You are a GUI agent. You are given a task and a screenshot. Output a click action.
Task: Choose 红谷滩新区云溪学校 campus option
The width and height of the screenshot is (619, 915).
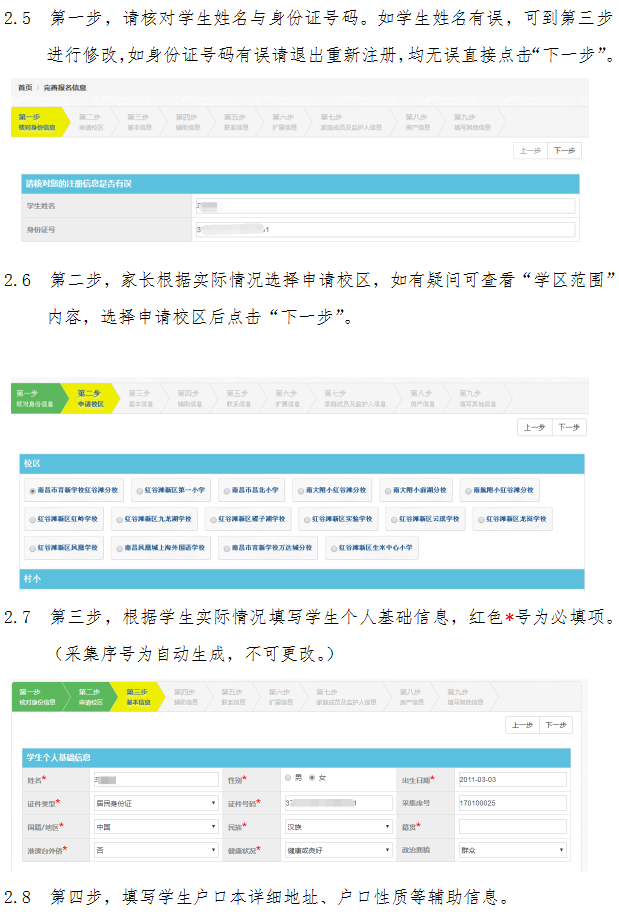tap(394, 519)
